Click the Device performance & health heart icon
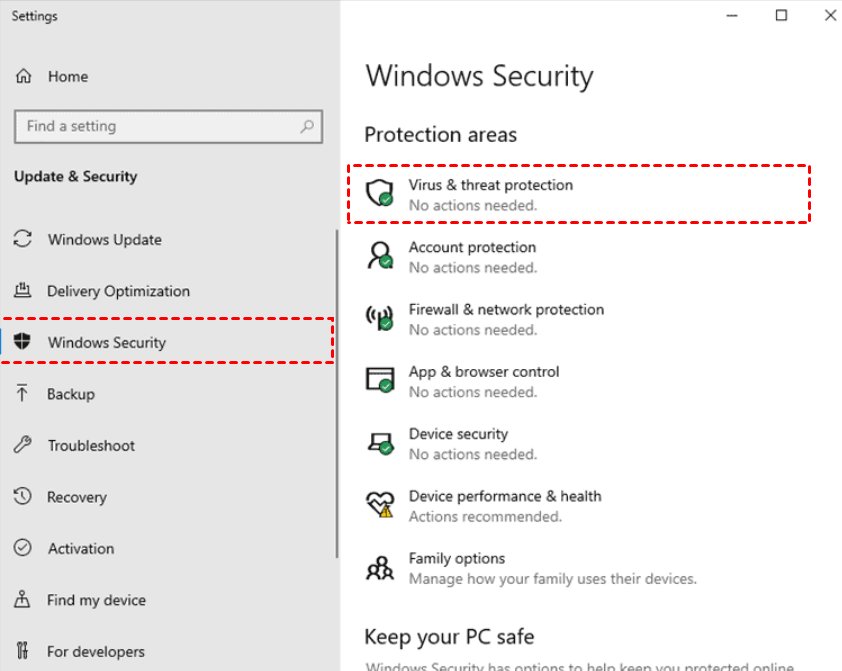This screenshot has width=842, height=671. click(x=379, y=505)
